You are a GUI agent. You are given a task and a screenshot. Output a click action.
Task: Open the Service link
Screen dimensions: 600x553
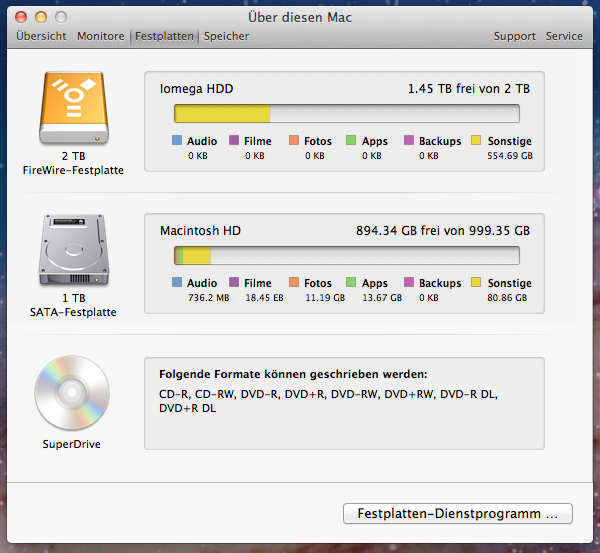click(564, 36)
